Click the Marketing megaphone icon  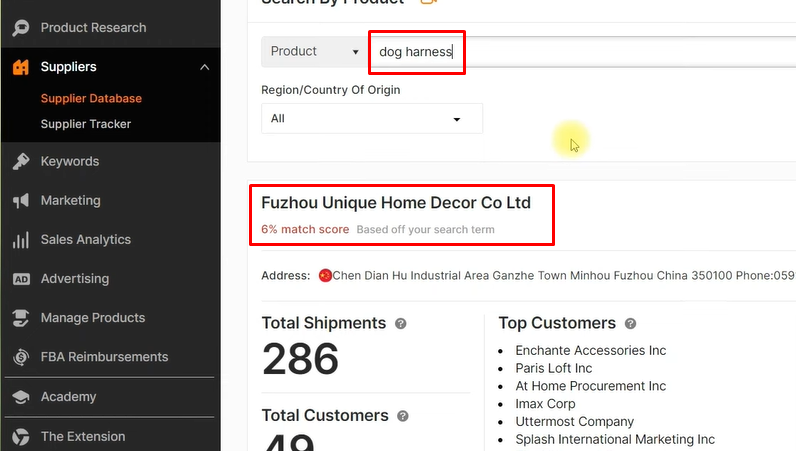[21, 201]
